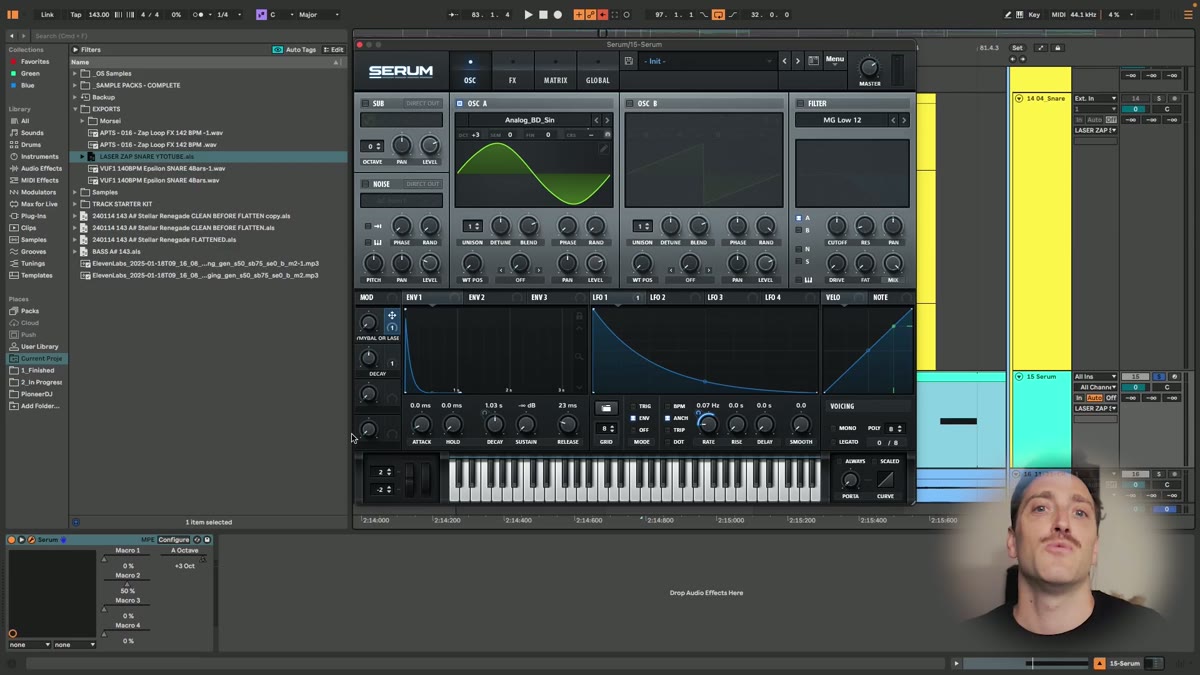Click envelope lock icon in ENV 1 display
The height and width of the screenshot is (675, 1200).
click(x=579, y=316)
